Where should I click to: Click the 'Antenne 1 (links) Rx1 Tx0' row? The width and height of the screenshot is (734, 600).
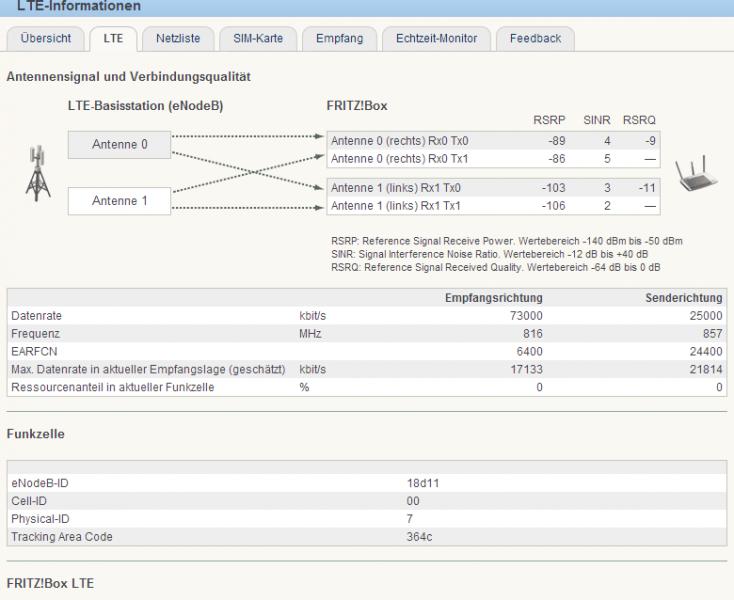pyautogui.click(x=493, y=188)
